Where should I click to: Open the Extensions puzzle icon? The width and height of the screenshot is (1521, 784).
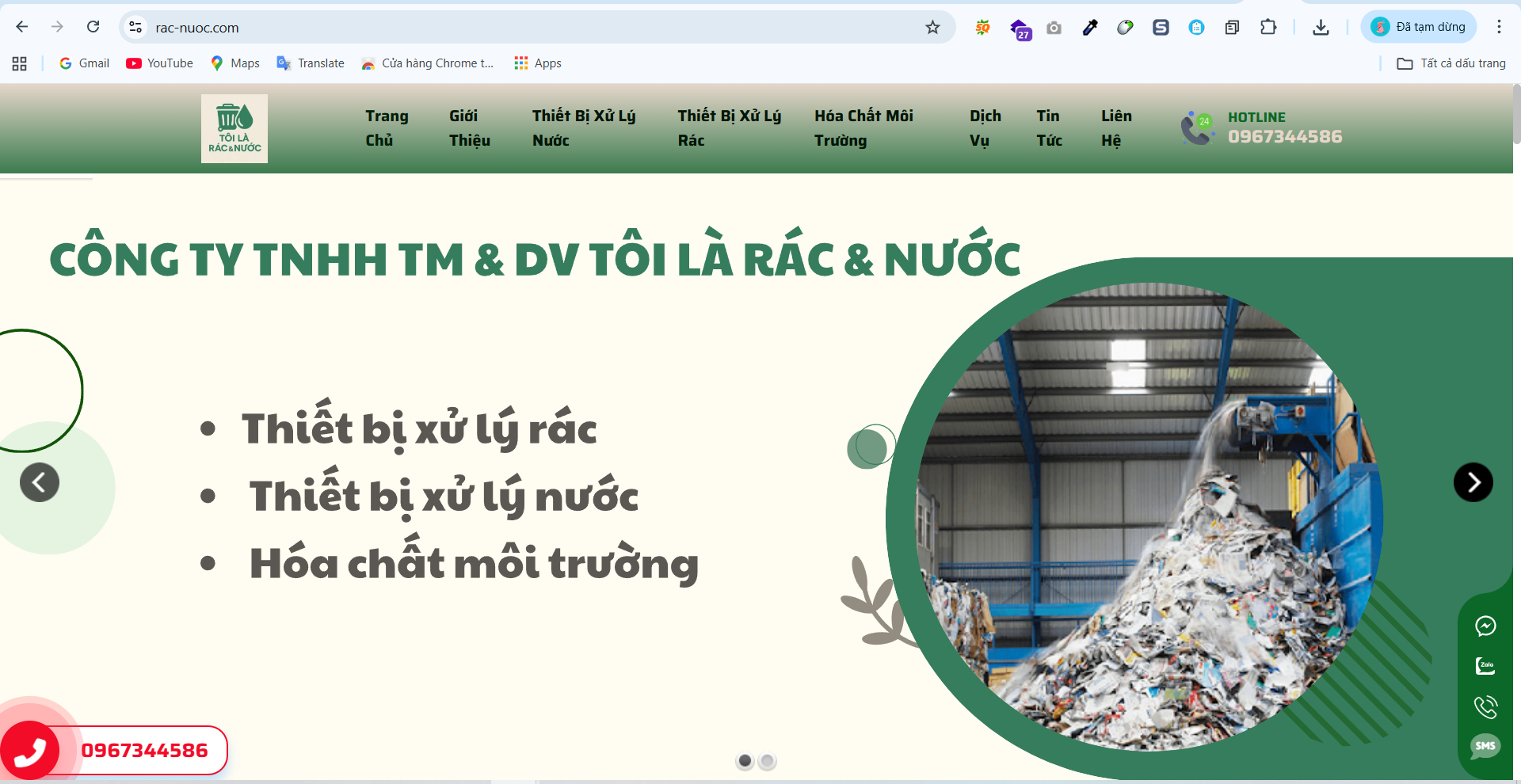pyautogui.click(x=1268, y=27)
